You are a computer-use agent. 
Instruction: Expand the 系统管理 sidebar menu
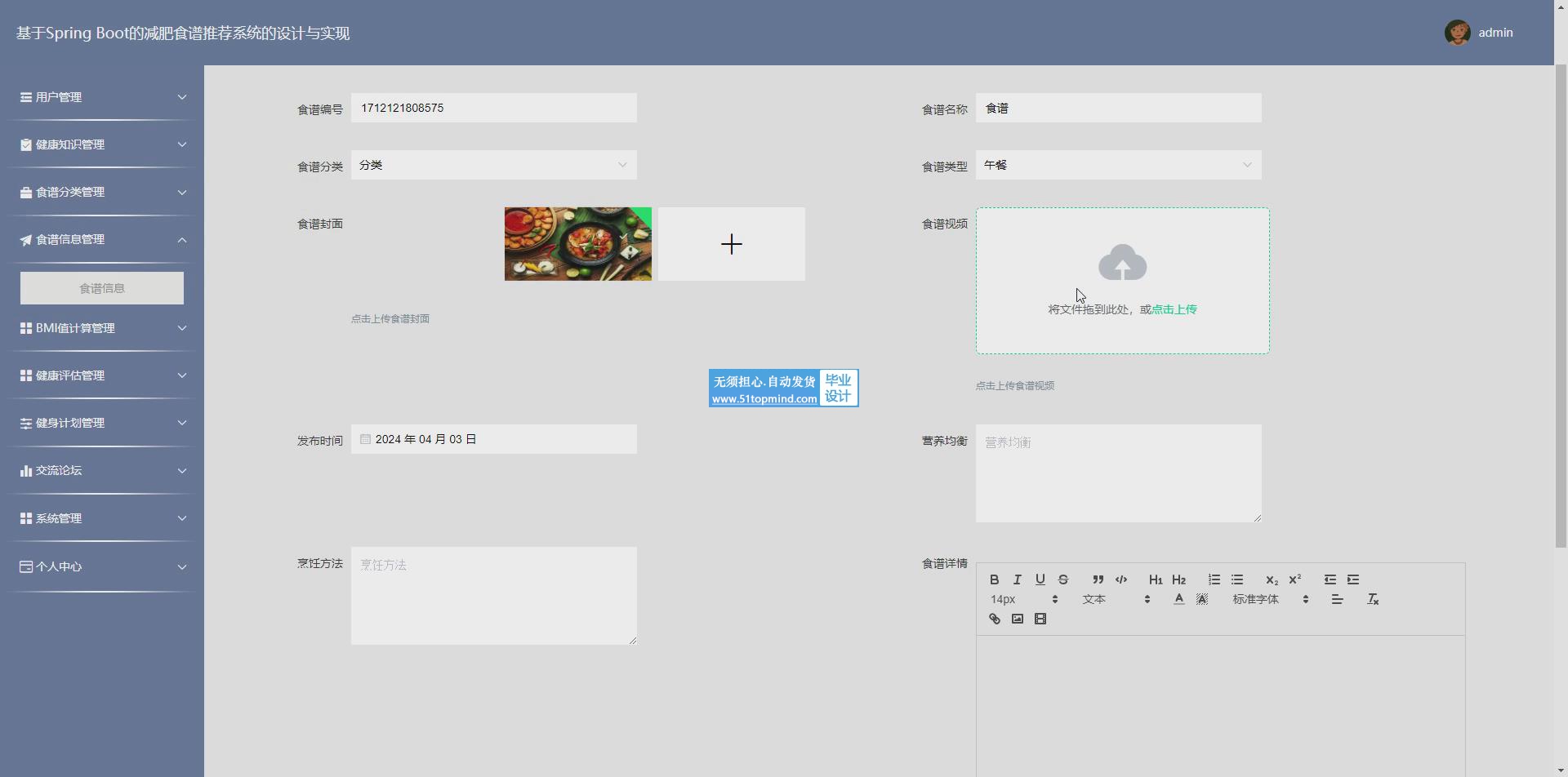click(x=102, y=518)
